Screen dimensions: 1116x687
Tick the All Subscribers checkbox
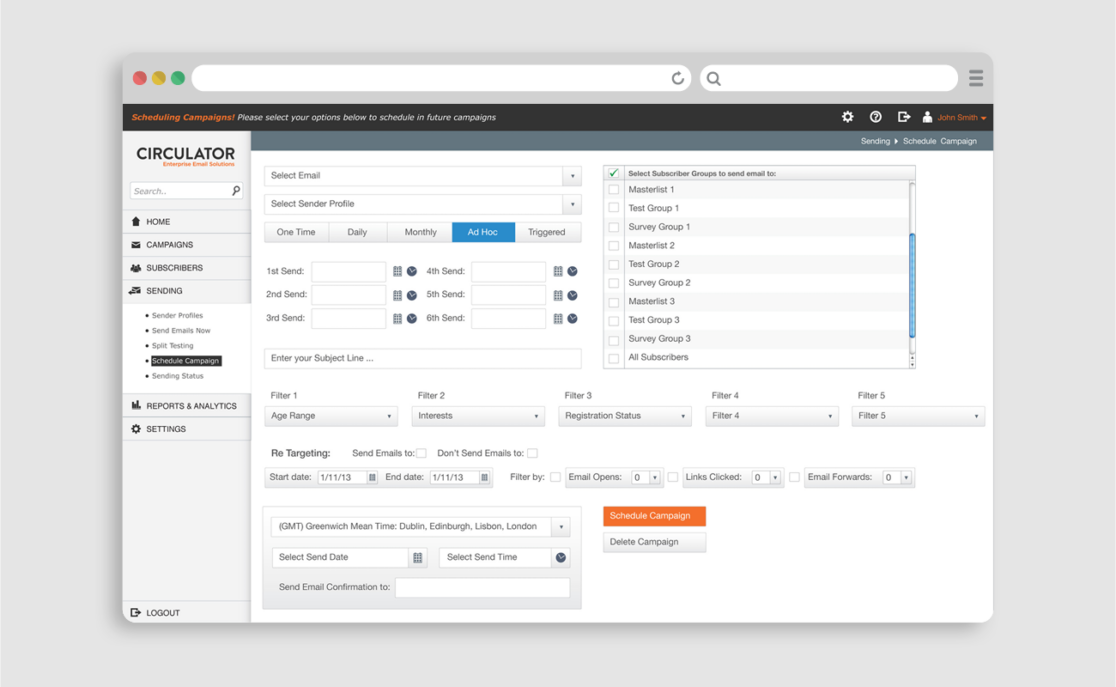tap(614, 358)
